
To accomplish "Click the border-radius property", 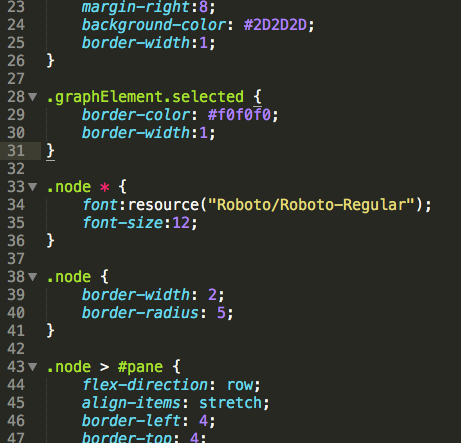I will [140, 313].
